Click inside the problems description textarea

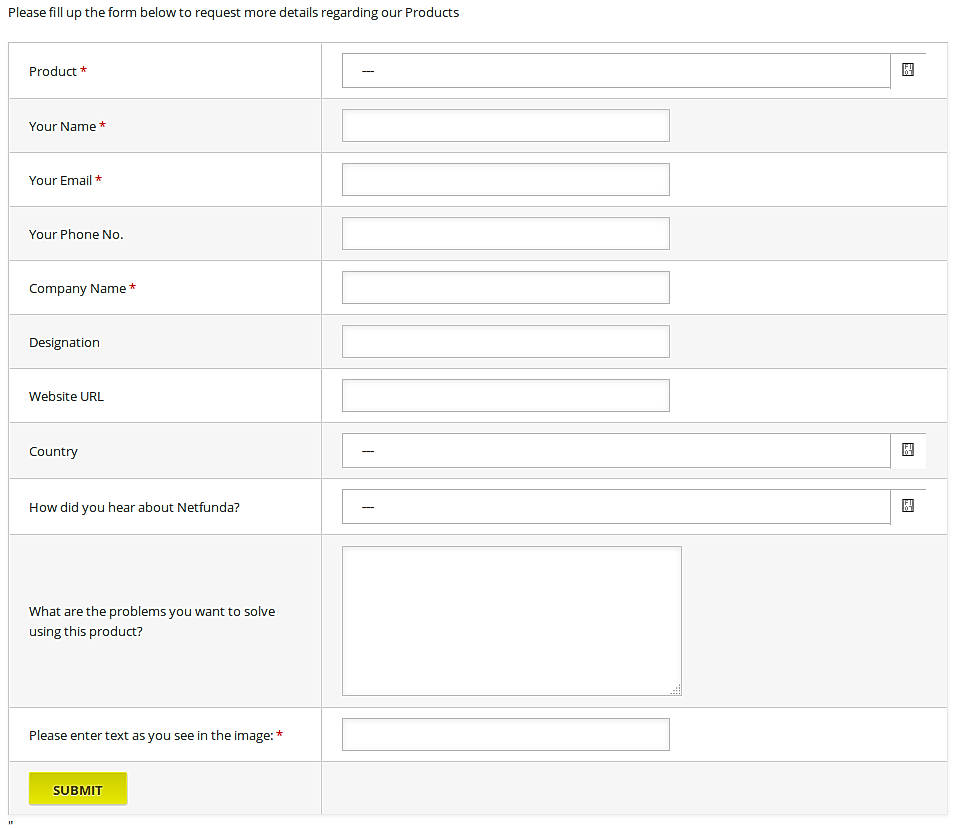point(511,620)
